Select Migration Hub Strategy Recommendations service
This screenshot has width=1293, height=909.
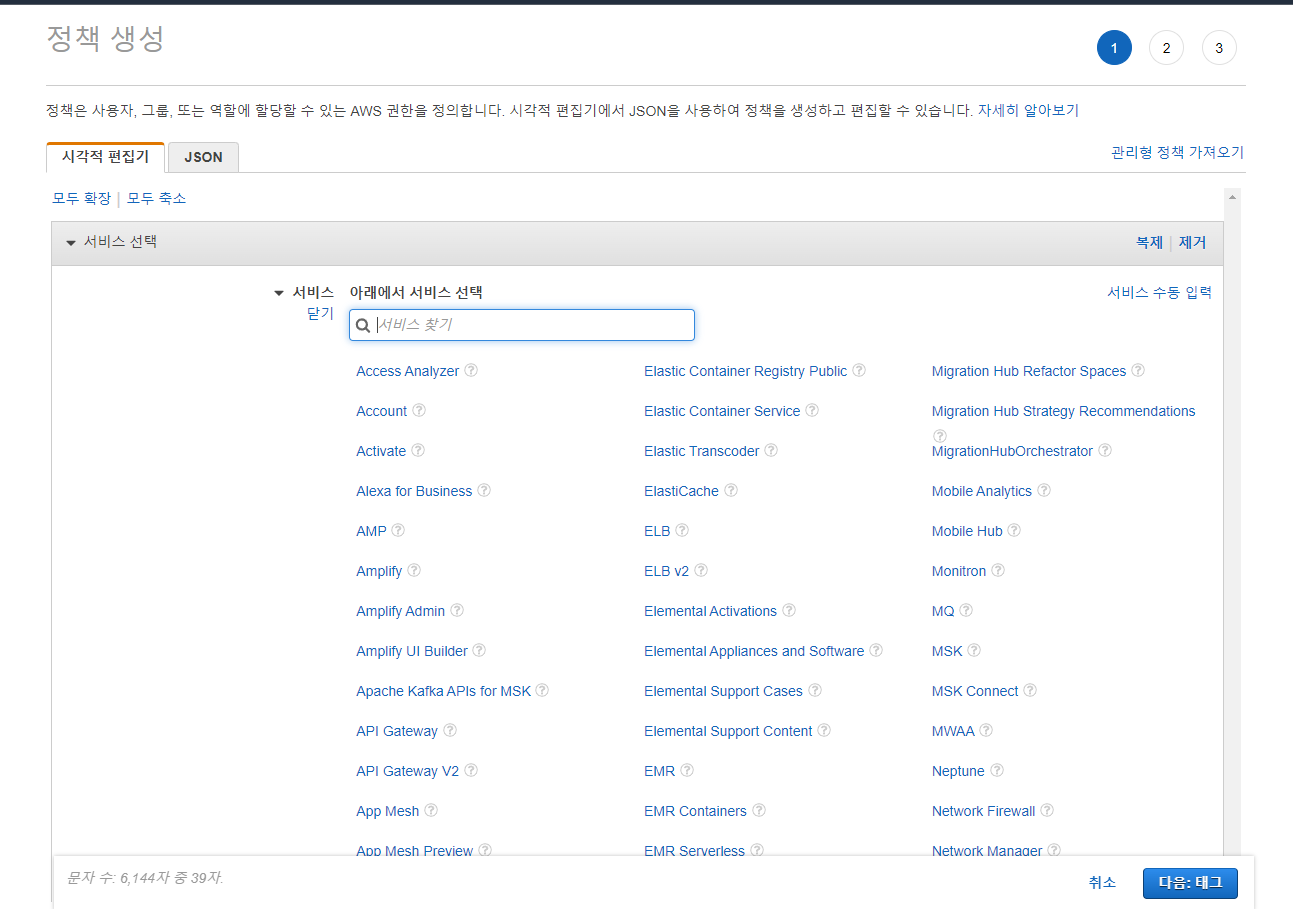click(x=1063, y=411)
